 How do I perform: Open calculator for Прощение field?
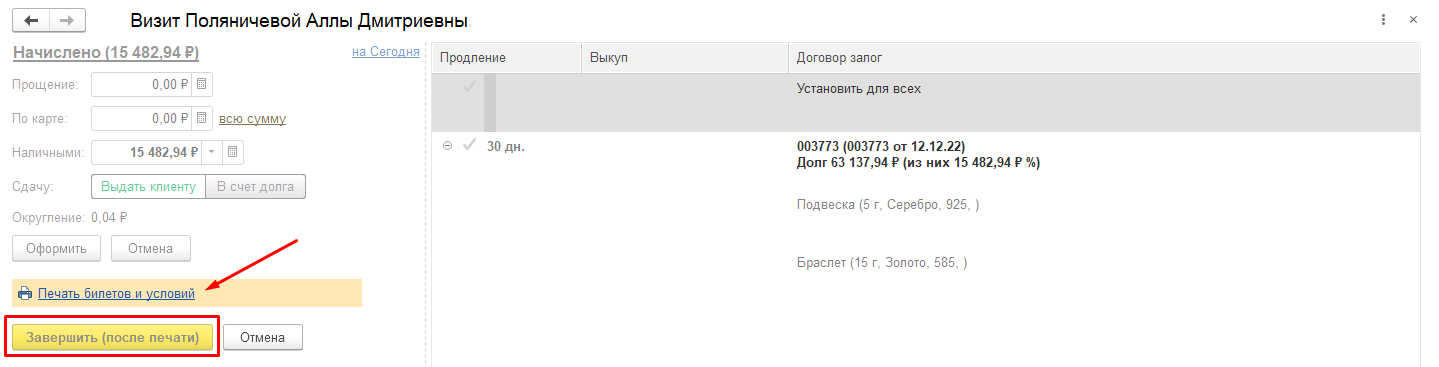(x=202, y=85)
